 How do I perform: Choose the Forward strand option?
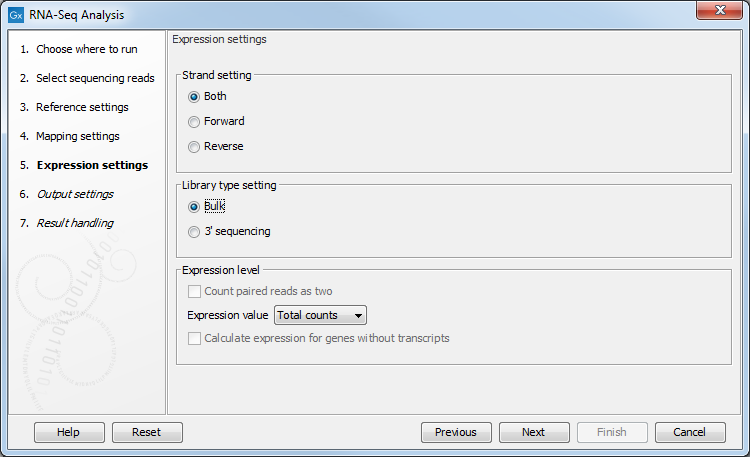194,122
